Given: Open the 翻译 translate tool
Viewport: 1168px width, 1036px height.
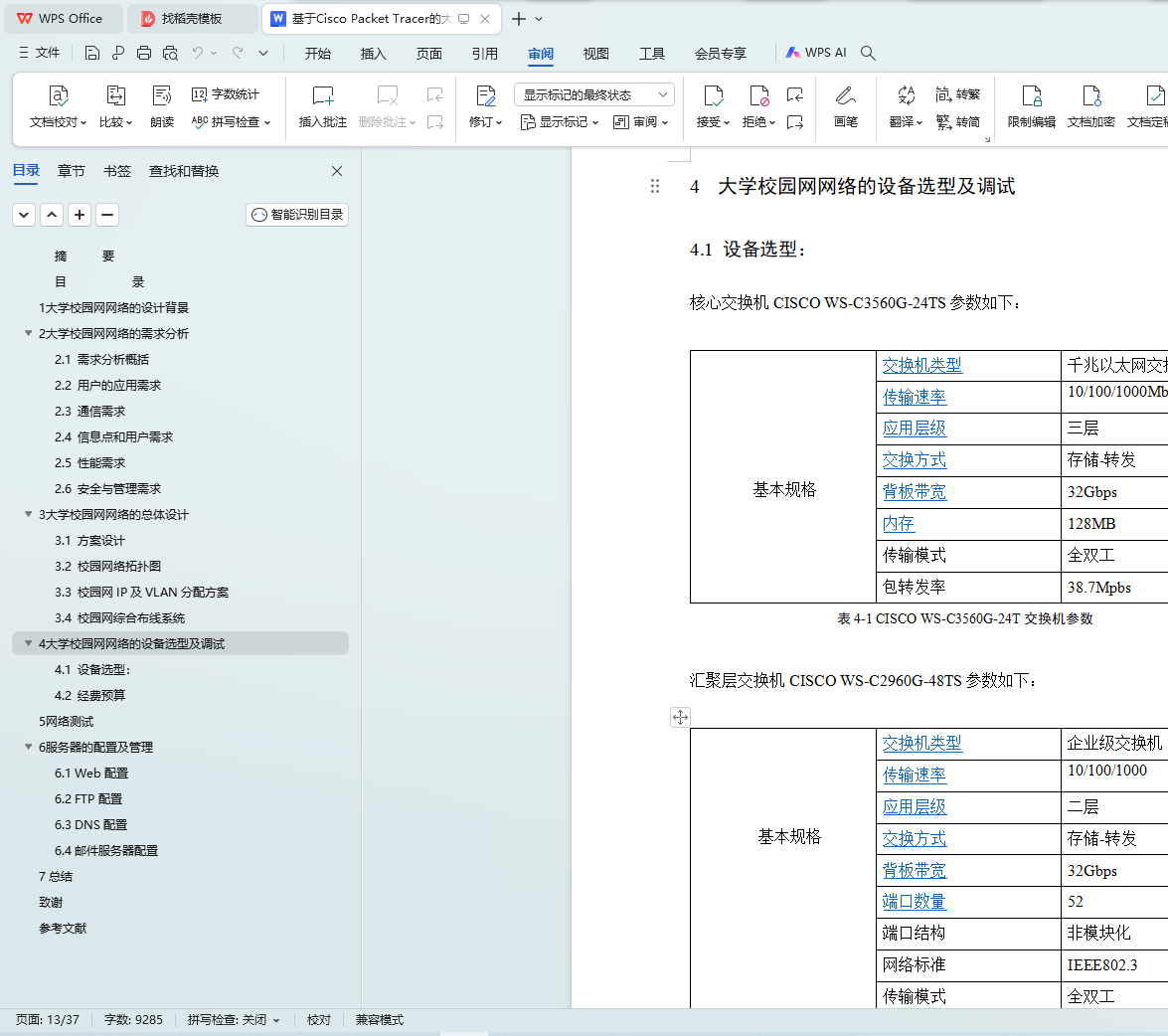Looking at the screenshot, I should click(x=906, y=106).
